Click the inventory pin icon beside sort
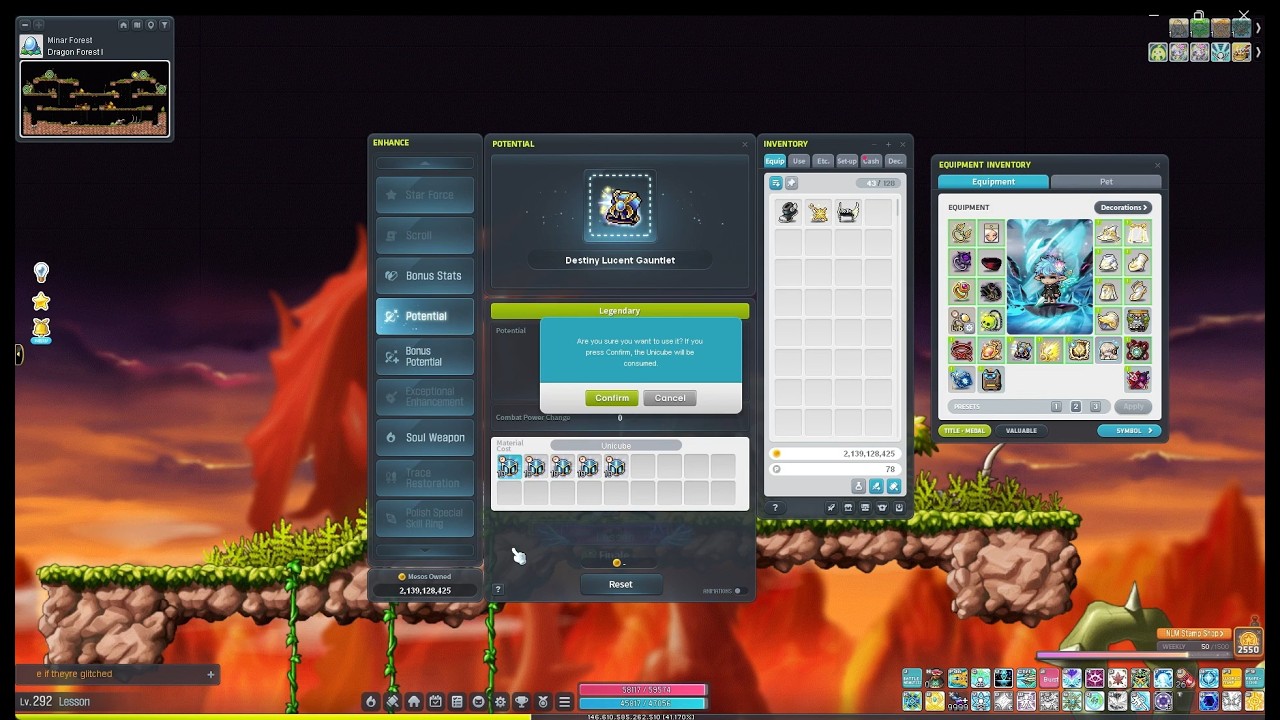 pos(791,183)
